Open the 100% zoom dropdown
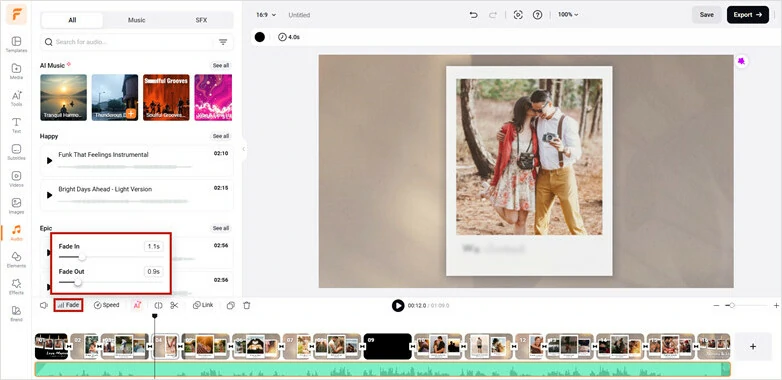The width and height of the screenshot is (782, 380). pyautogui.click(x=568, y=15)
